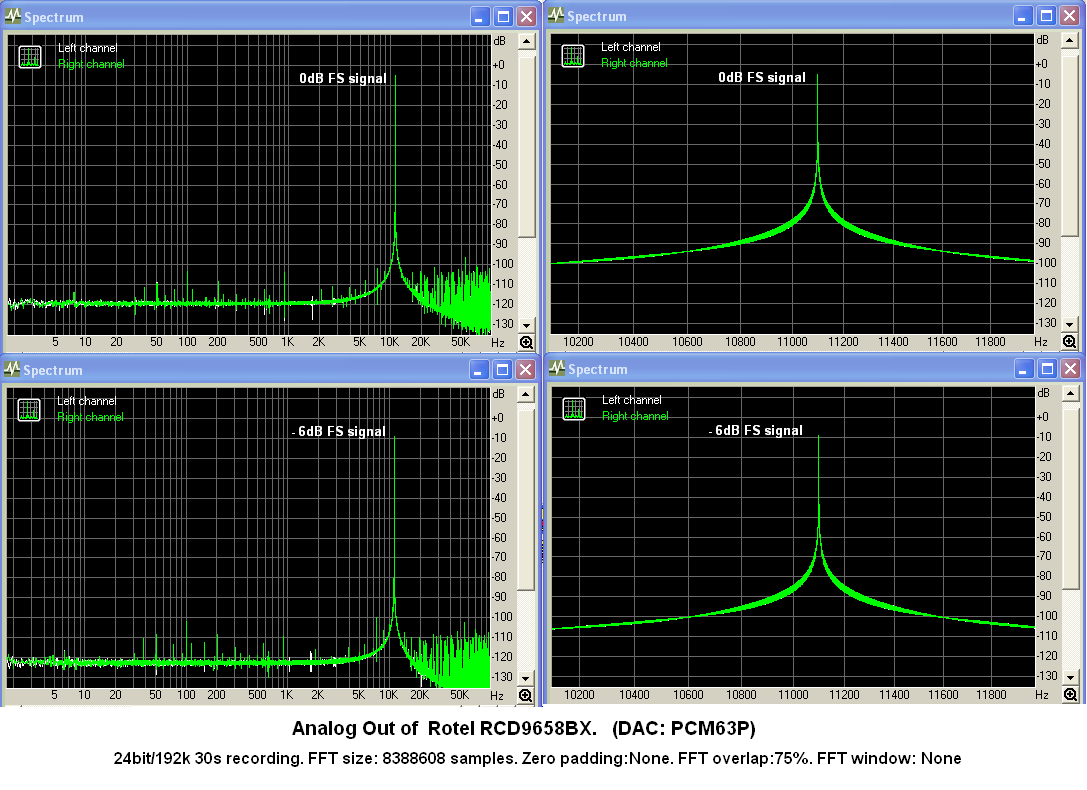Image resolution: width=1087 pixels, height=790 pixels.
Task: Minimize the 0dB FS 10200–11800 Hz Spectrum window
Action: [1023, 16]
